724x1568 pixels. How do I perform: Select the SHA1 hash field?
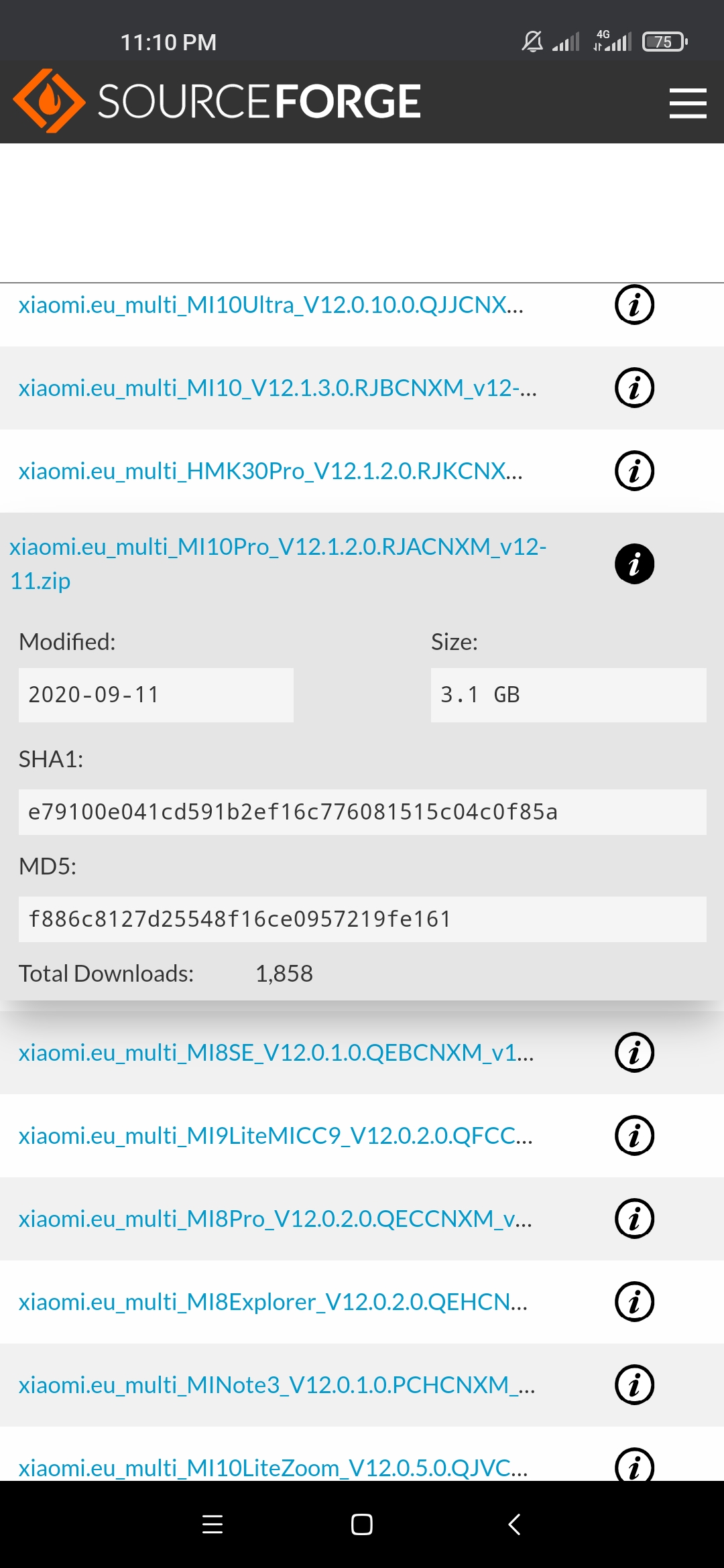[362, 812]
